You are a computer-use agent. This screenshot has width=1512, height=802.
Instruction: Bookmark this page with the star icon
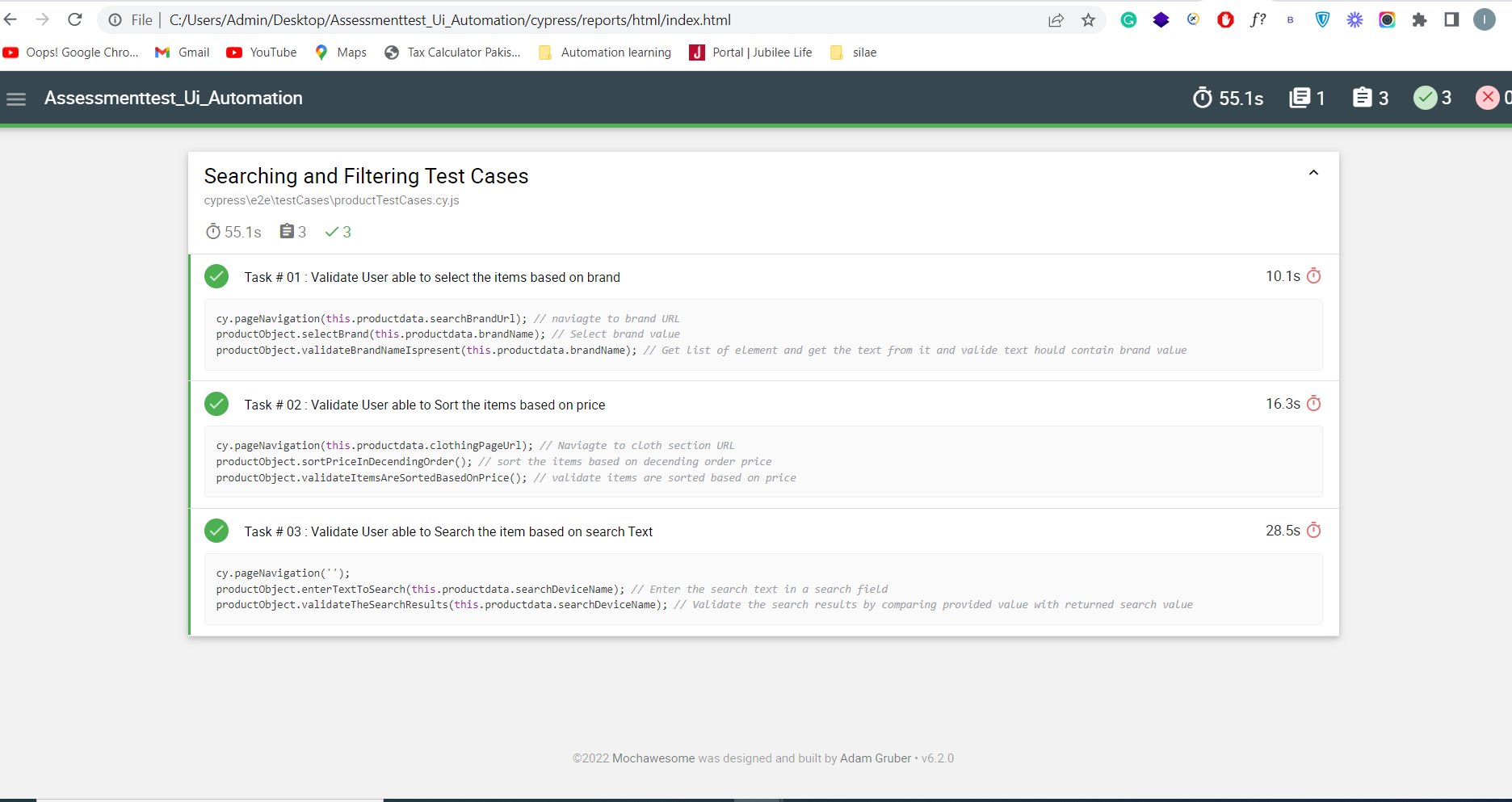pos(1089,20)
